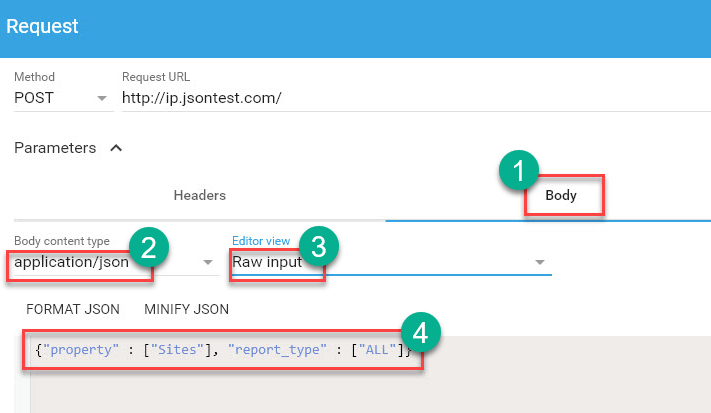Focus the Request URL input field
This screenshot has height=413, width=711.
point(400,98)
